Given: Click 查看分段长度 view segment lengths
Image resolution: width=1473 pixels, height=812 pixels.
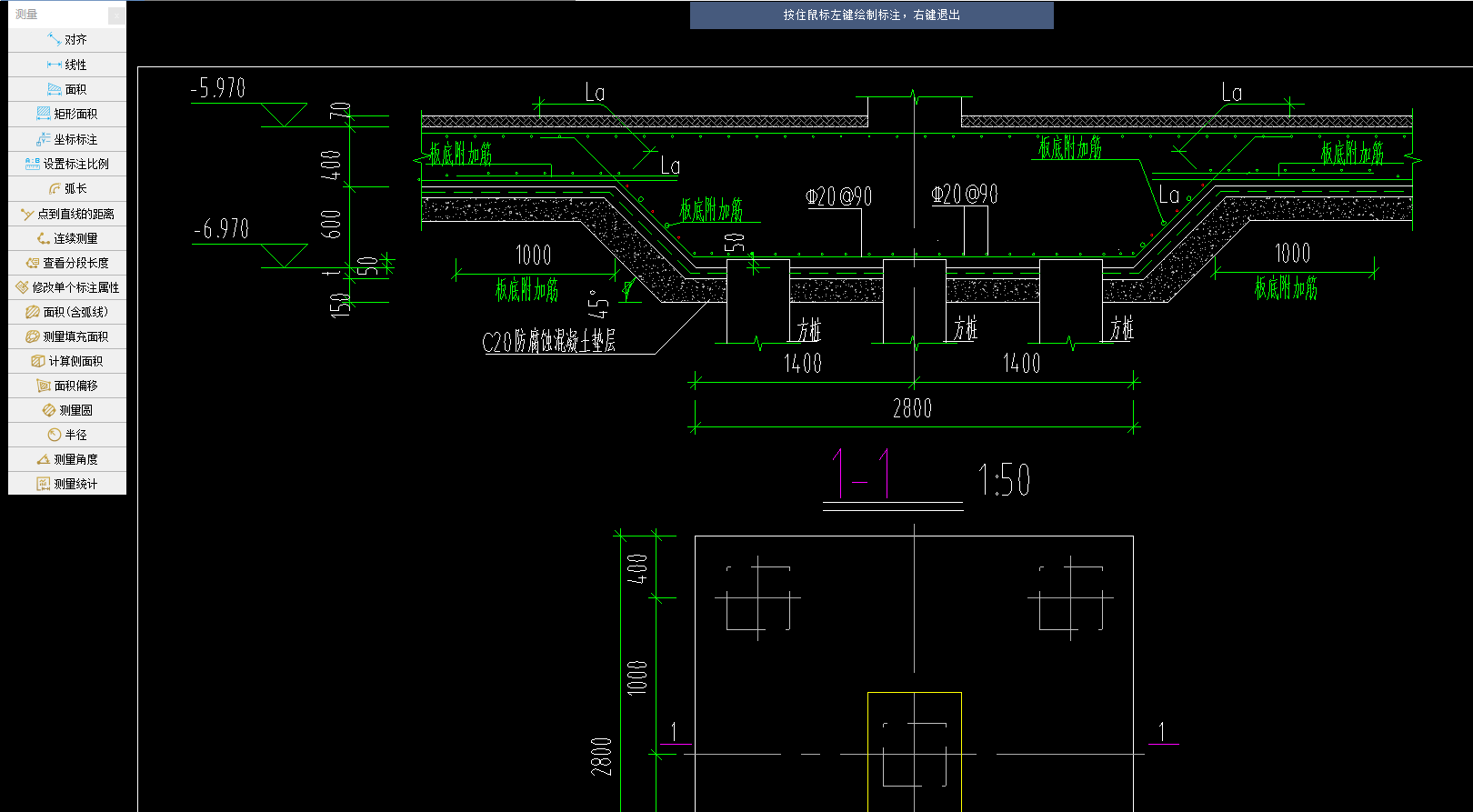Looking at the screenshot, I should point(67,263).
